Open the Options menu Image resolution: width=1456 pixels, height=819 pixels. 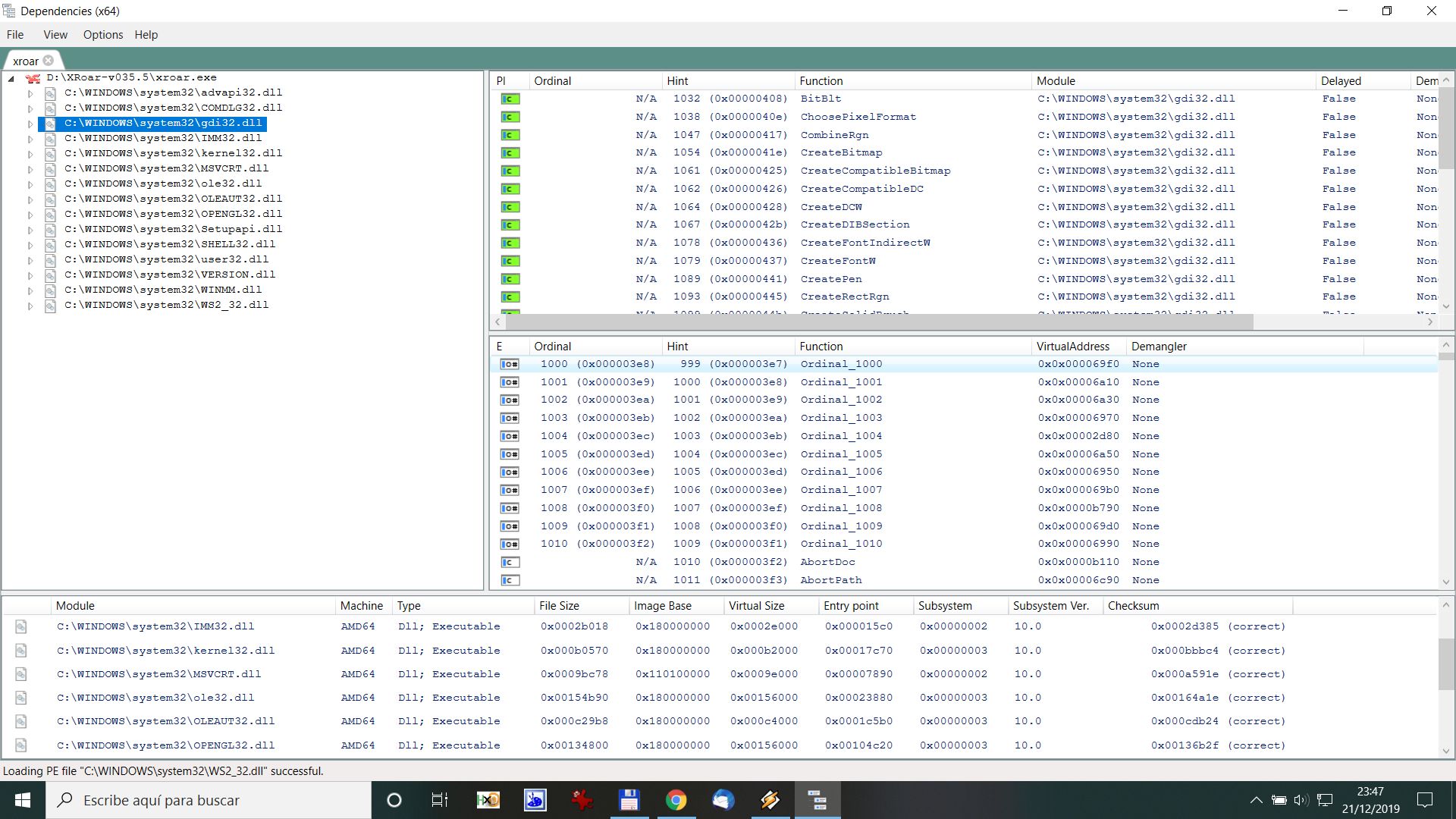coord(102,34)
